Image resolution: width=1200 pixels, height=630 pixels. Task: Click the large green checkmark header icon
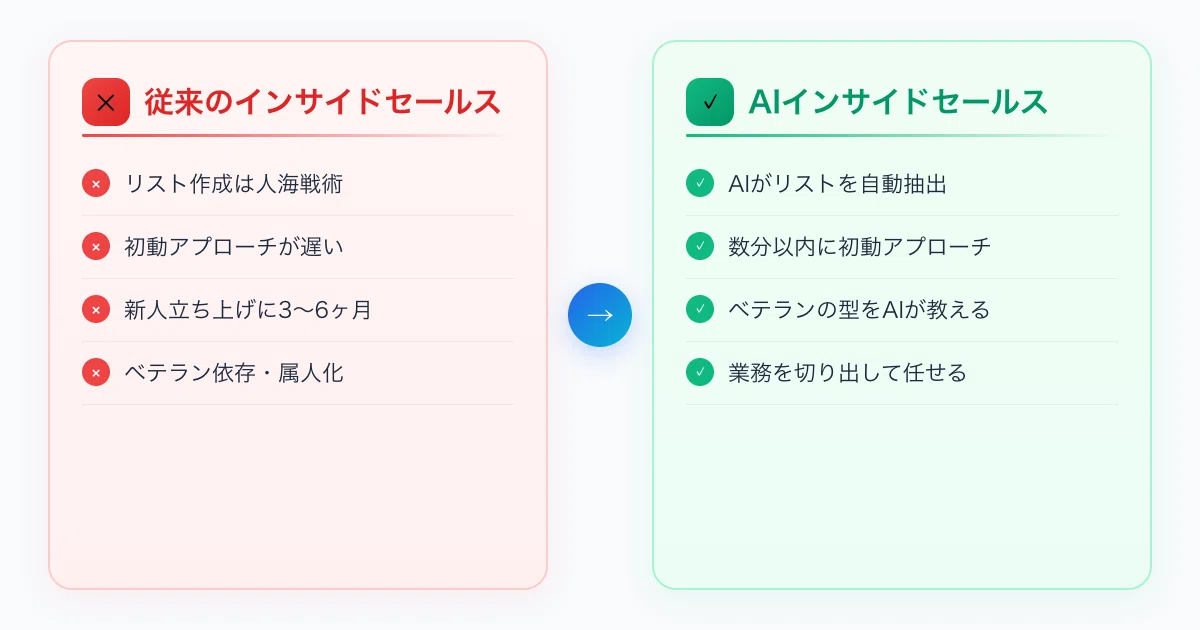coord(710,102)
